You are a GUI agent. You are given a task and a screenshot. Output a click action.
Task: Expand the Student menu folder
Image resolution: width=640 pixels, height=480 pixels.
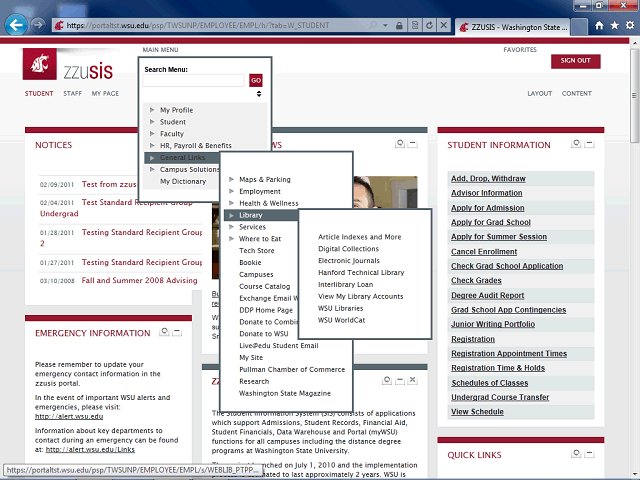pos(152,122)
